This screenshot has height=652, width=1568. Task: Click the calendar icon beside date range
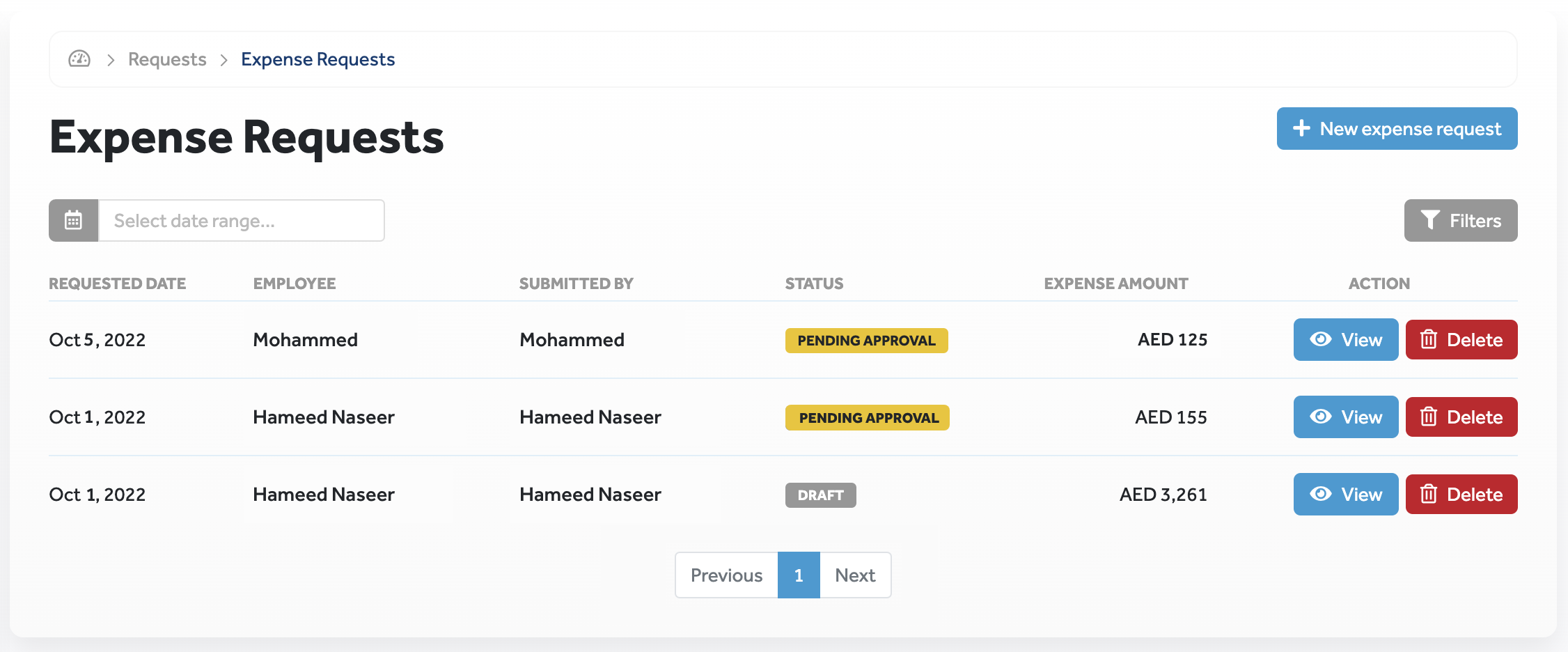pos(74,221)
